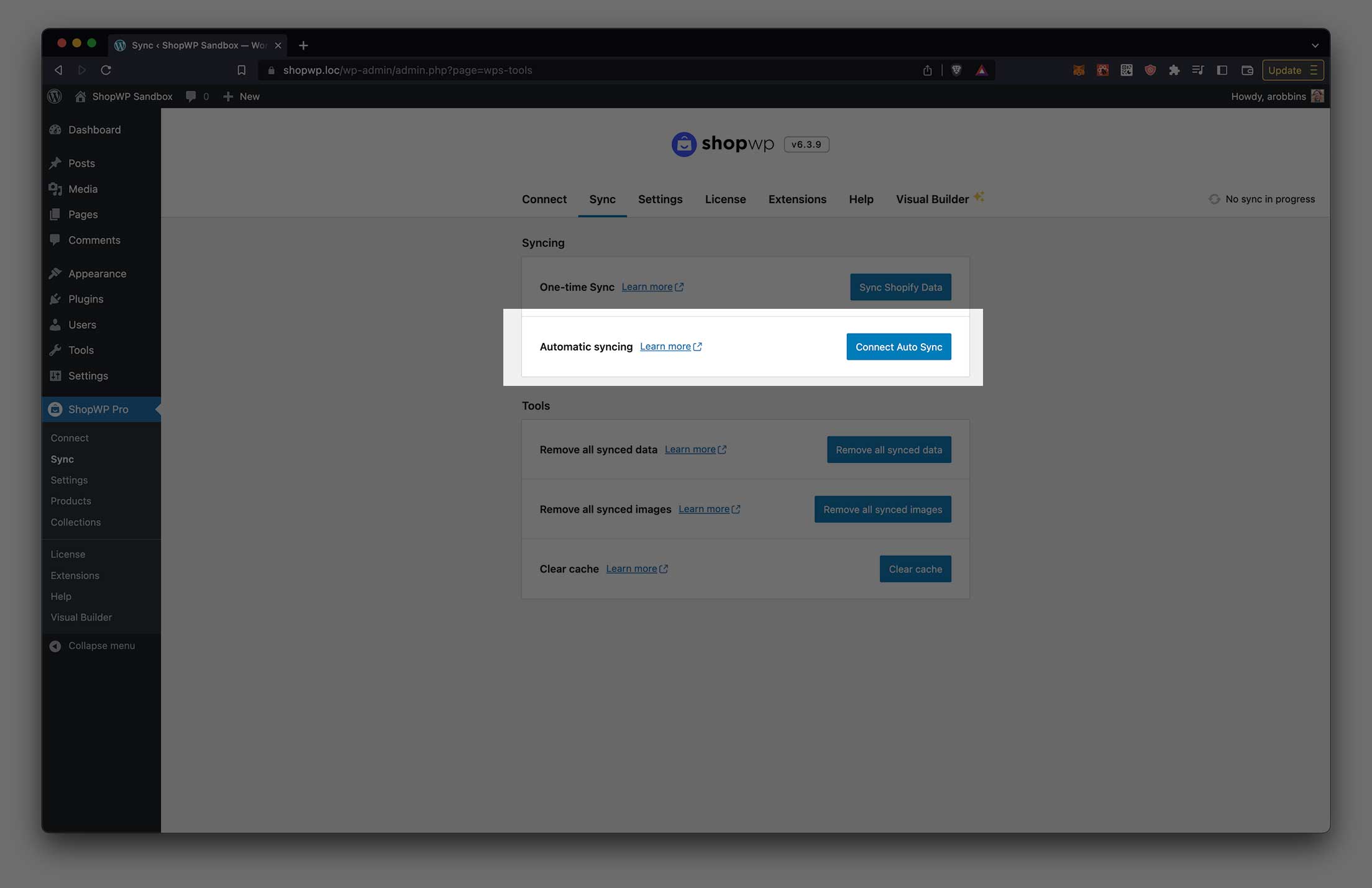Open the Brave wallet icon
The height and width of the screenshot is (888, 1372).
click(1247, 70)
